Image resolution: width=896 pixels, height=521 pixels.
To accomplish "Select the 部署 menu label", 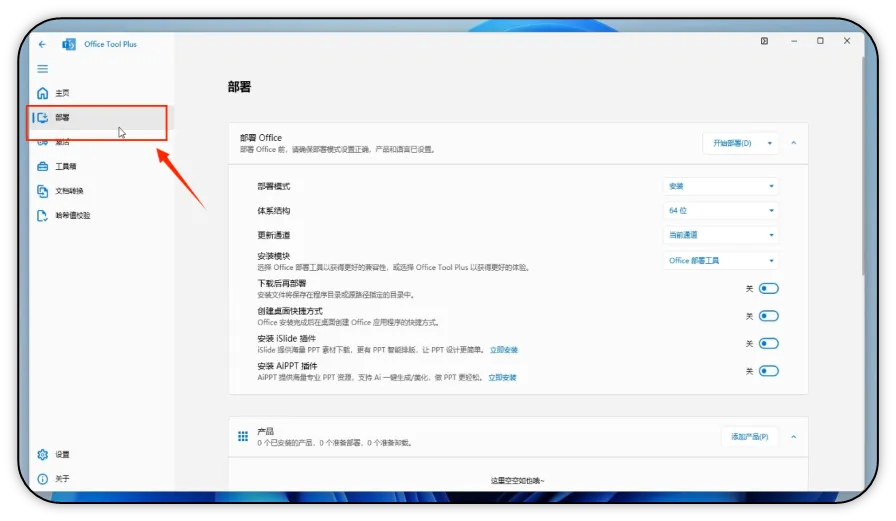I will (62, 118).
